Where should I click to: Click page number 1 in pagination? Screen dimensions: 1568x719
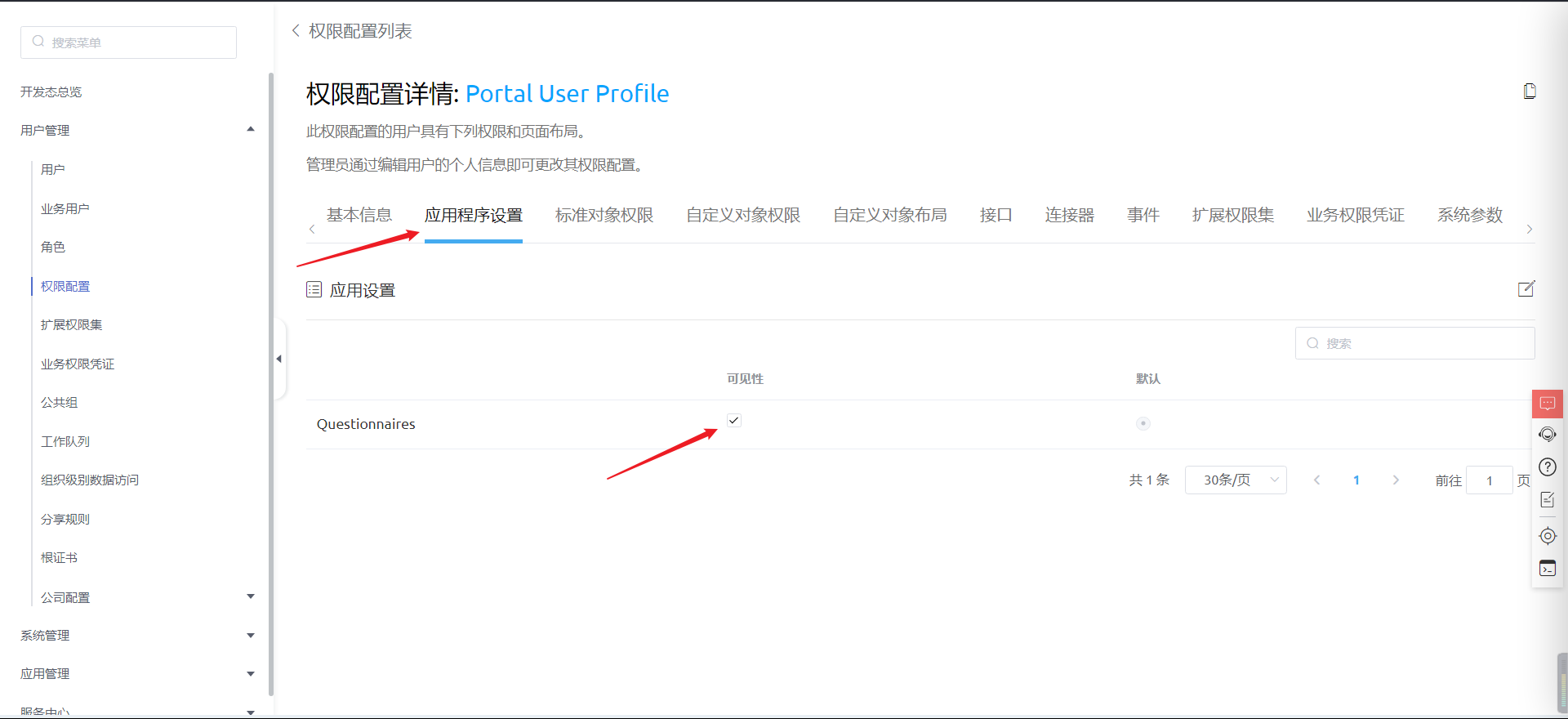tap(1356, 480)
